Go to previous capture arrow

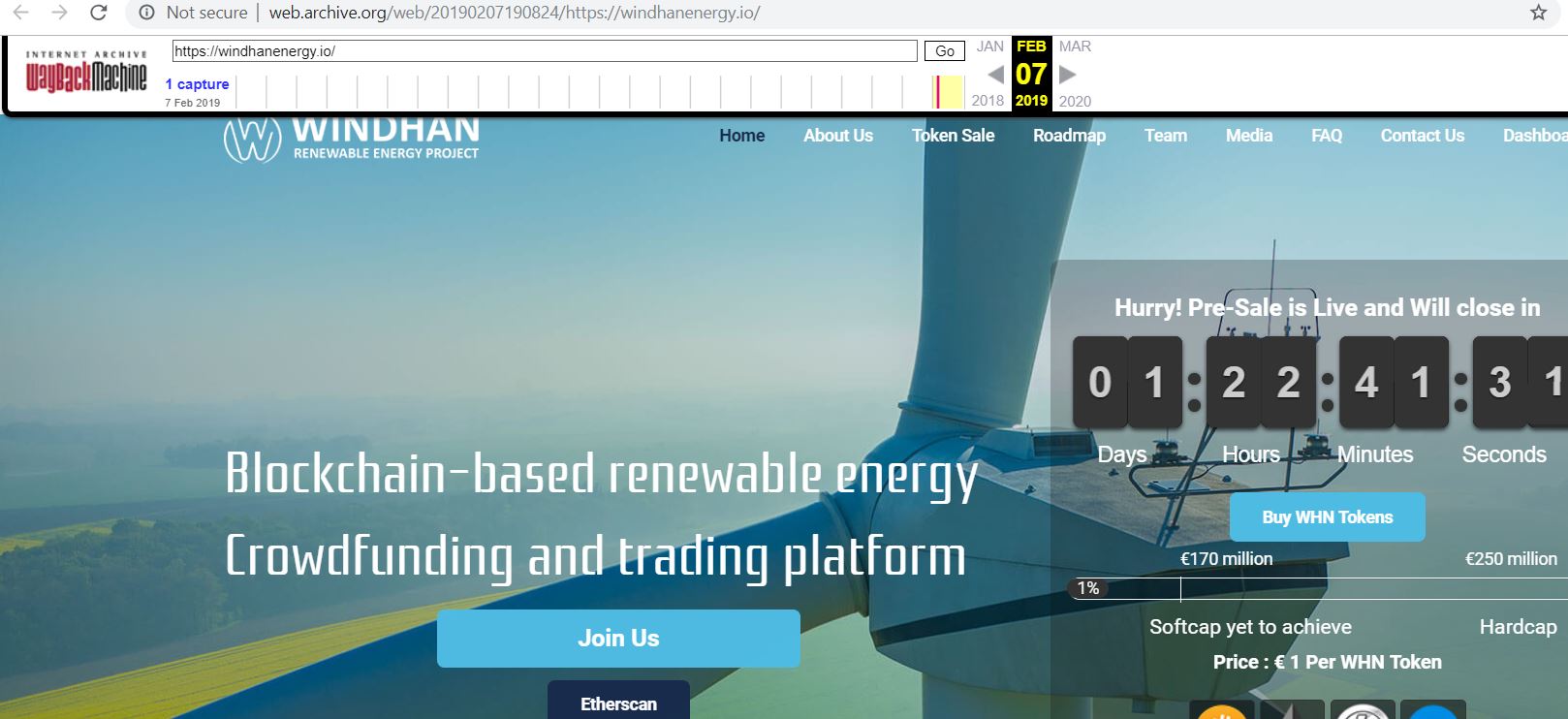coord(995,75)
